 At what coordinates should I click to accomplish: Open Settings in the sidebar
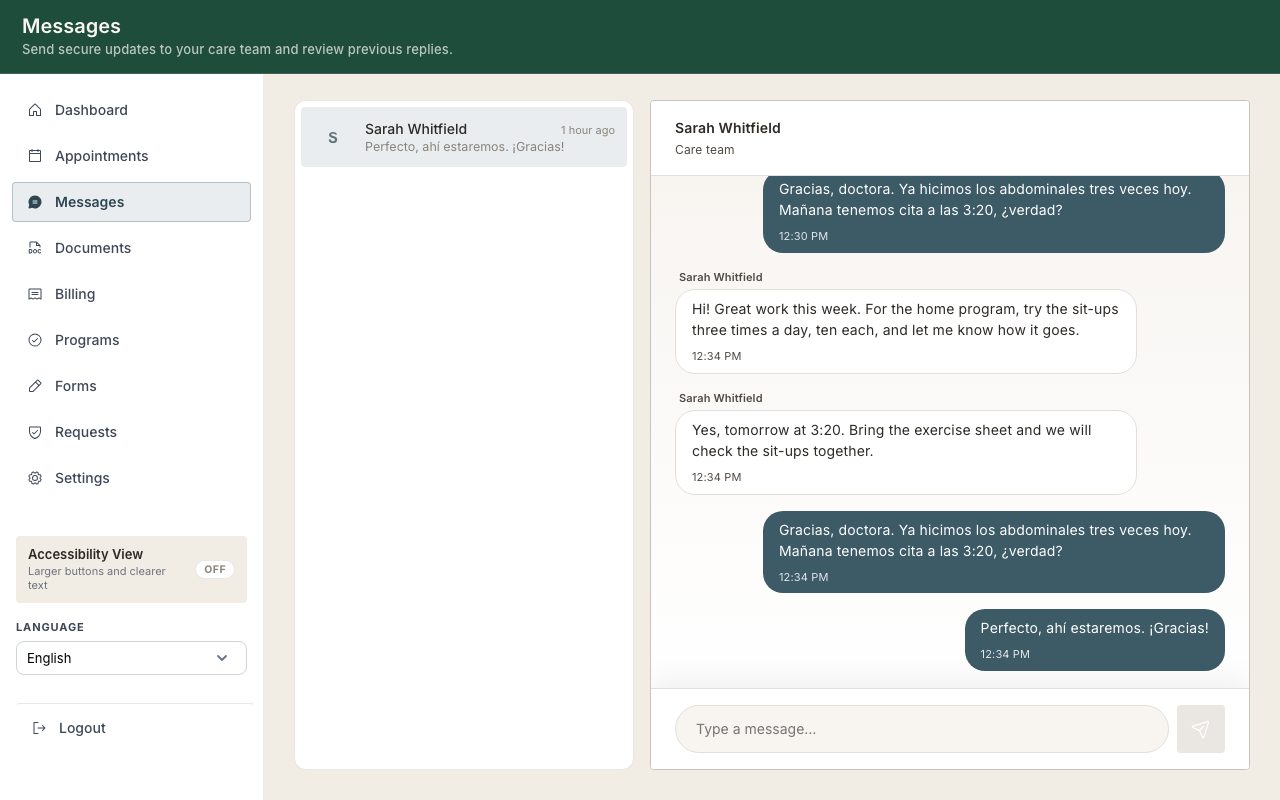point(131,478)
